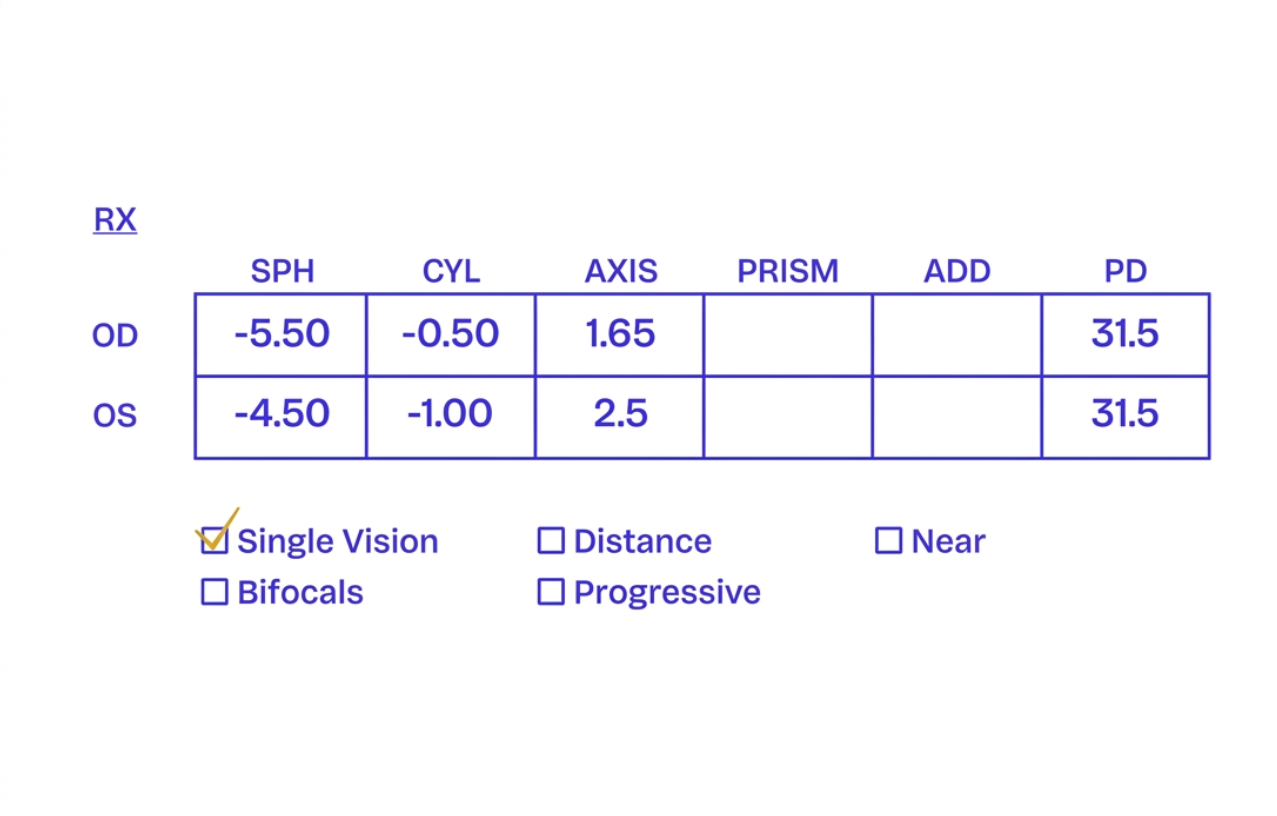
Task: Select the Progressive checkbox
Action: click(551, 592)
